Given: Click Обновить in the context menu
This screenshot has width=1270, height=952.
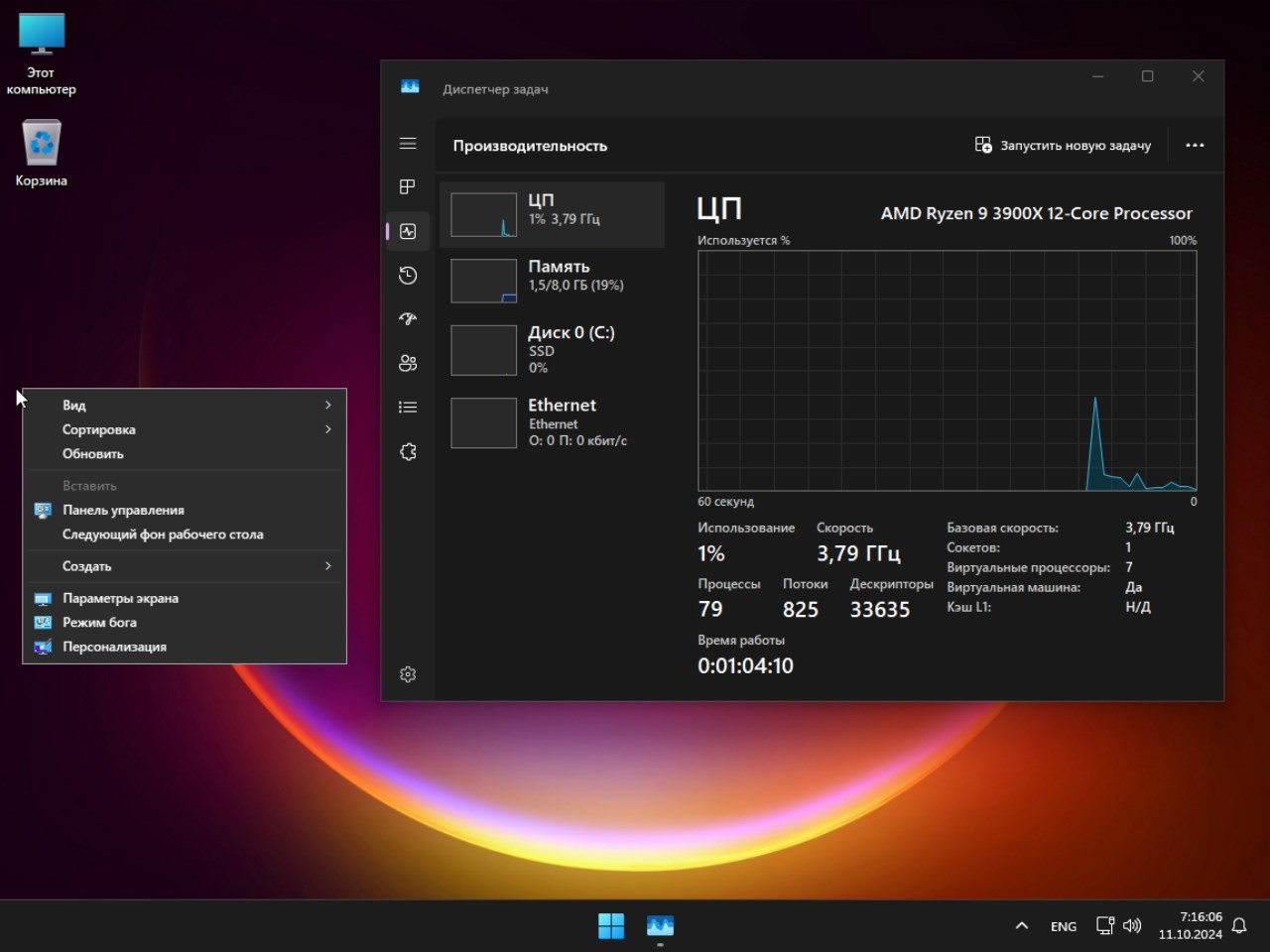Looking at the screenshot, I should 93,454.
